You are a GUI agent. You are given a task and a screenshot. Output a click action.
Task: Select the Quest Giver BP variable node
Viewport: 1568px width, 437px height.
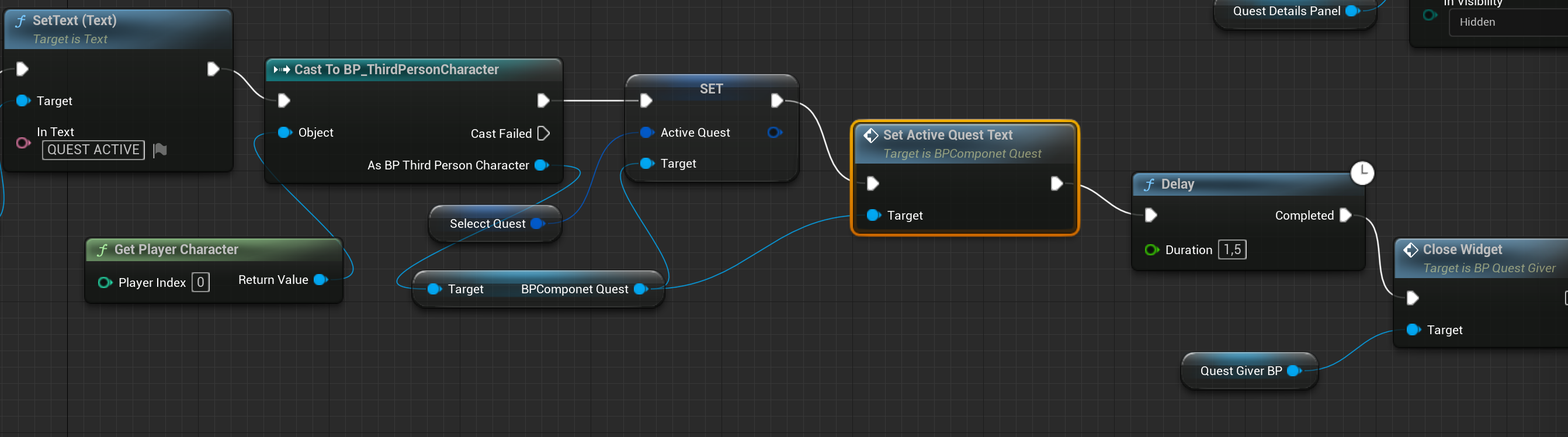coord(1249,370)
